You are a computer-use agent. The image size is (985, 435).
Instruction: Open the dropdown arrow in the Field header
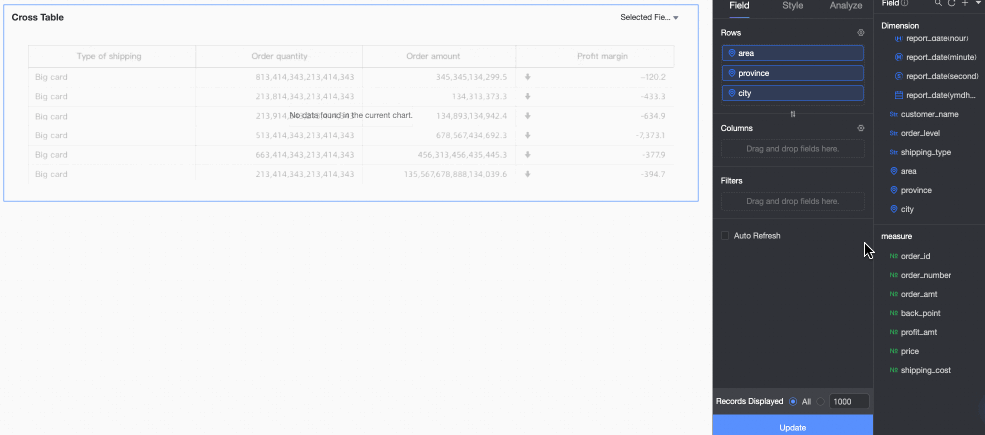pos(977,3)
